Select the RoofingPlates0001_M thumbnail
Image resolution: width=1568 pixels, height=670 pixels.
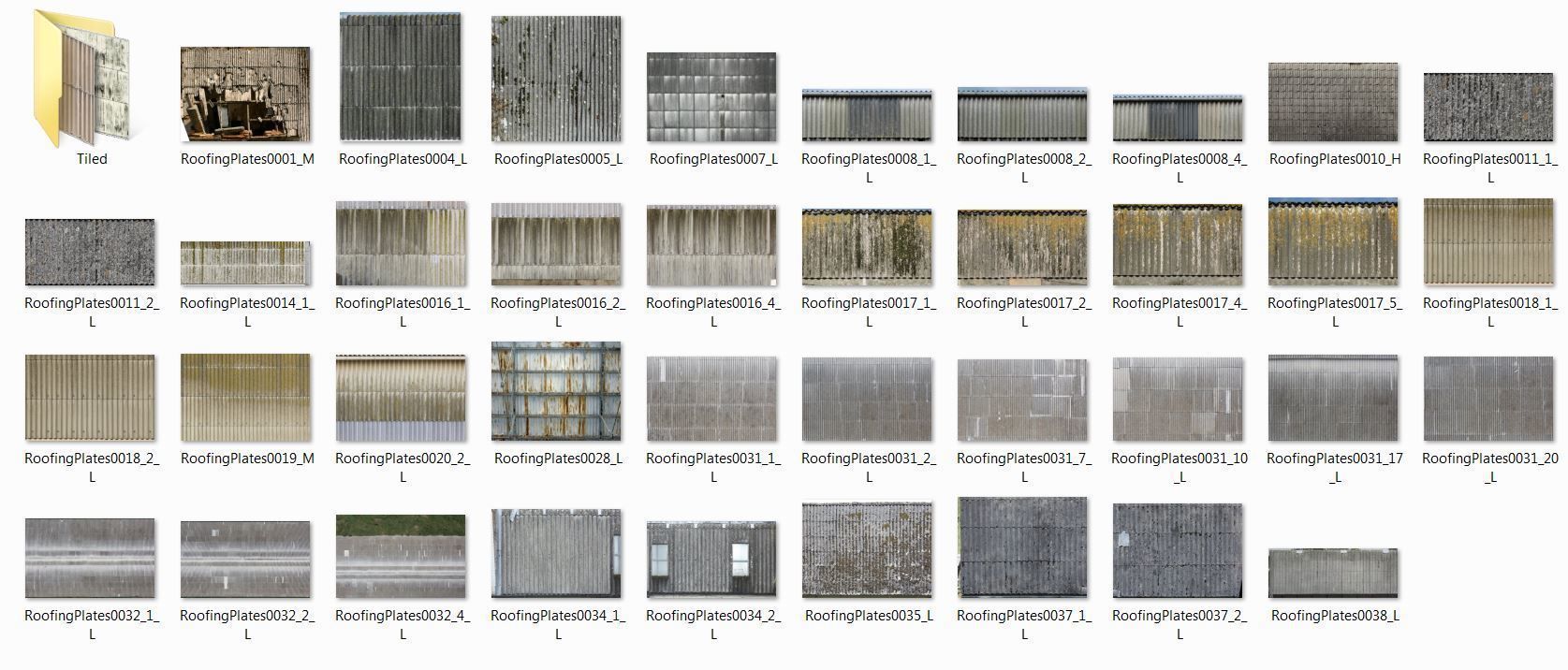(245, 95)
